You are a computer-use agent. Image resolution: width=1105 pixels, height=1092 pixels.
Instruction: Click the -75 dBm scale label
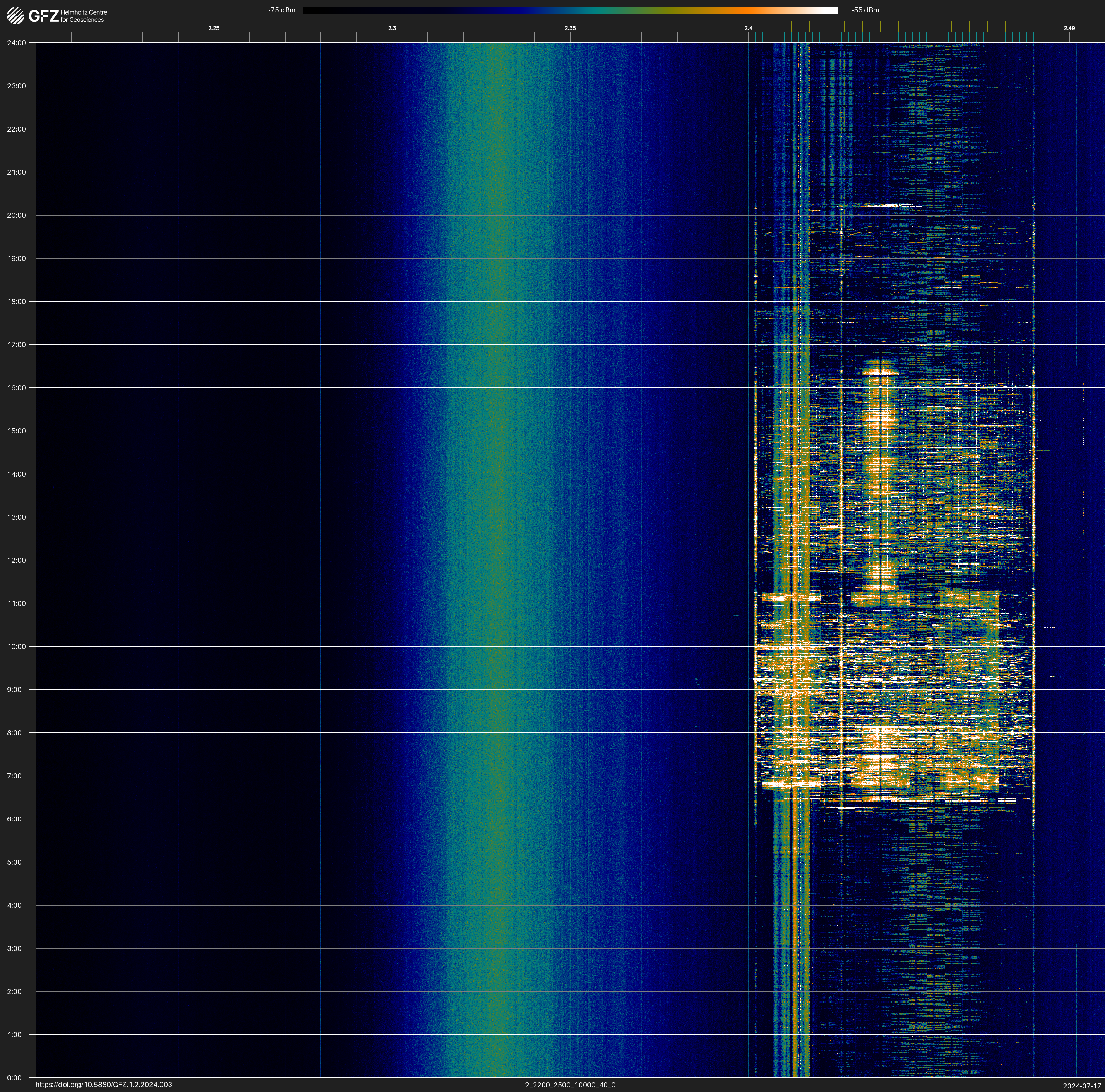click(x=281, y=10)
